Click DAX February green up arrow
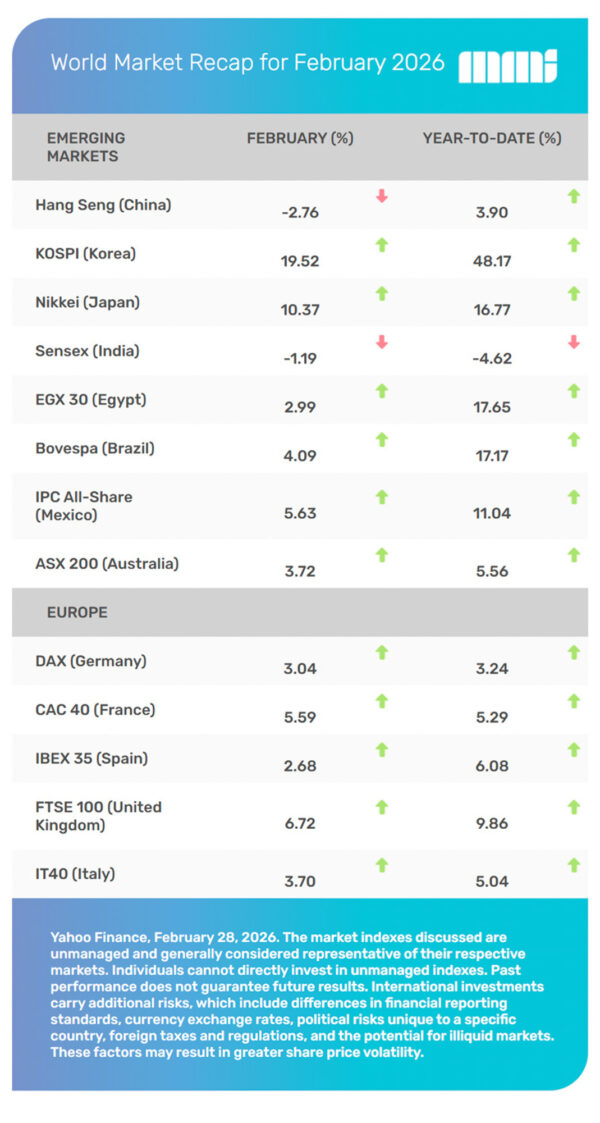 coord(381,652)
